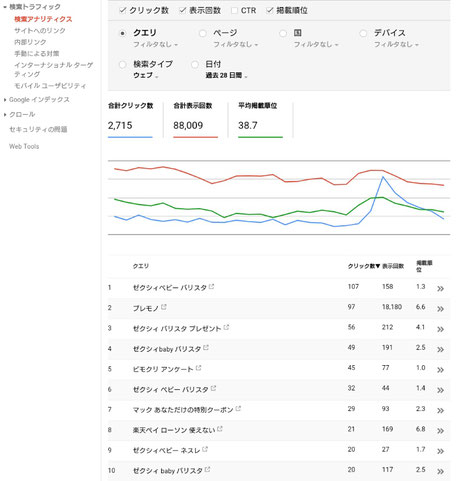The height and width of the screenshot is (481, 471).
Task: Click double-arrow icon for マック クーポン row
Action: tap(440, 411)
